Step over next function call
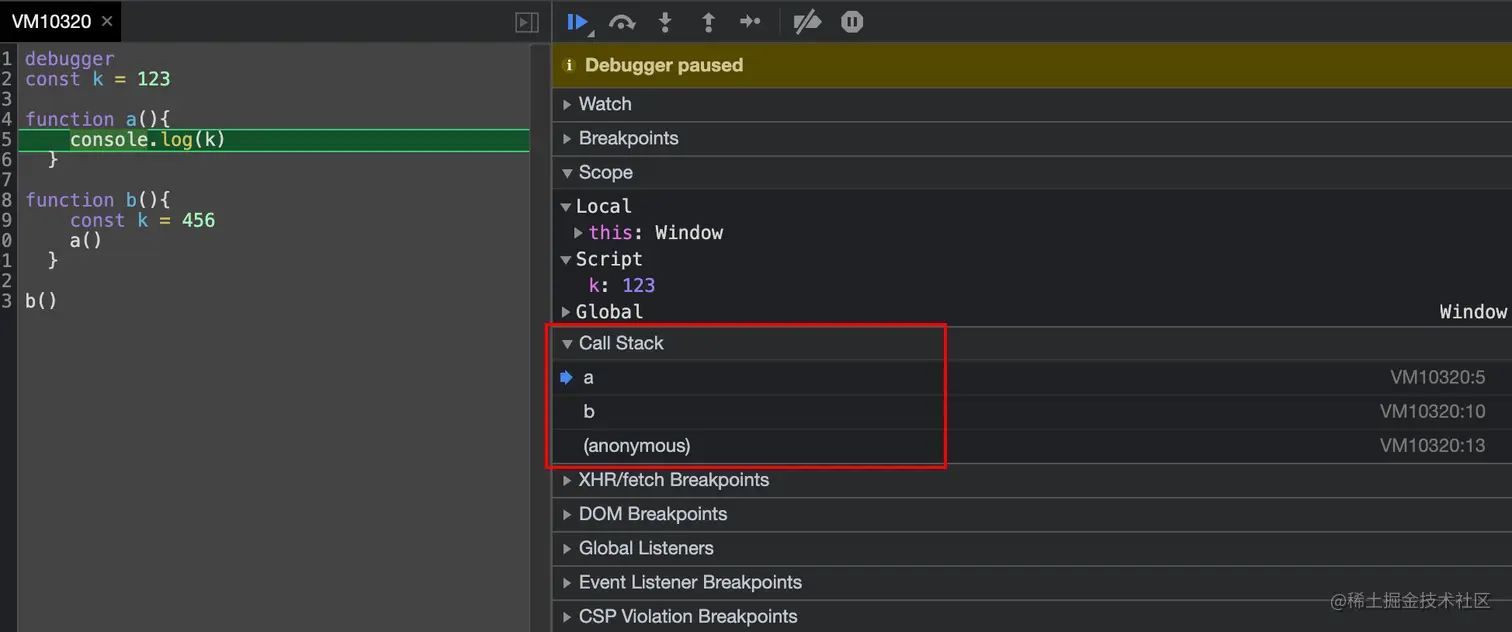 coord(622,22)
